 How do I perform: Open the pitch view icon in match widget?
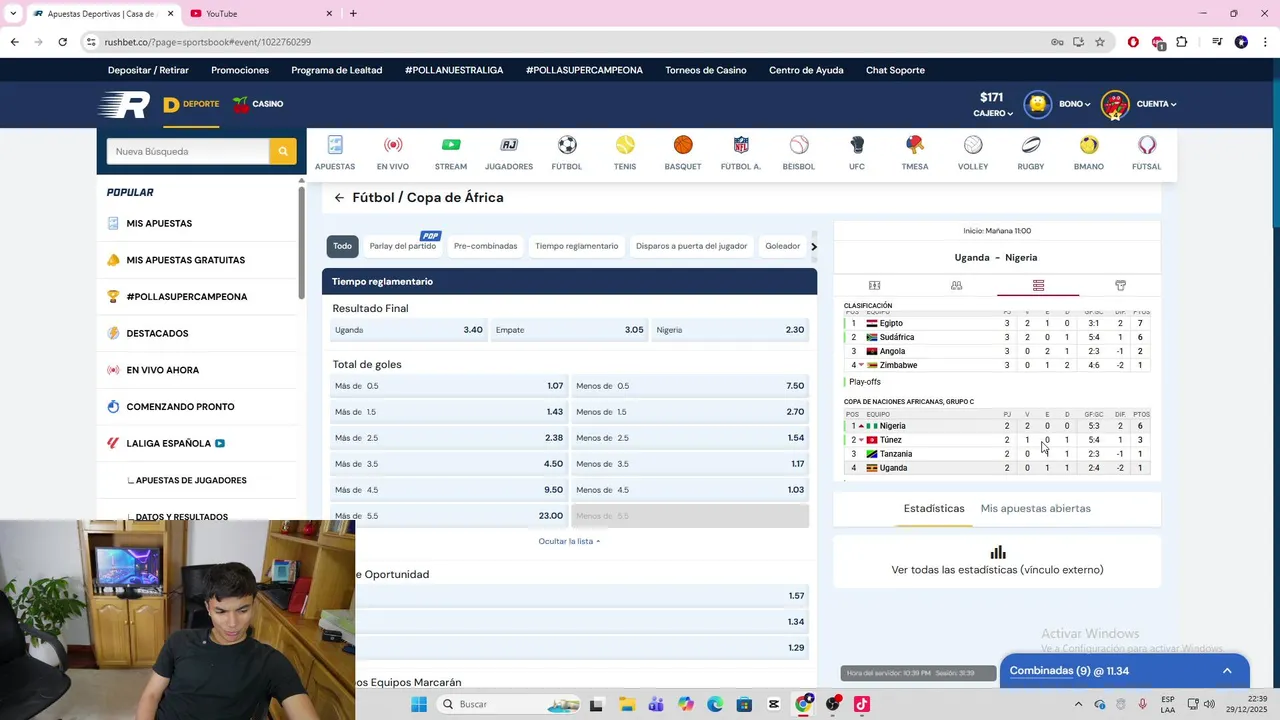874,286
